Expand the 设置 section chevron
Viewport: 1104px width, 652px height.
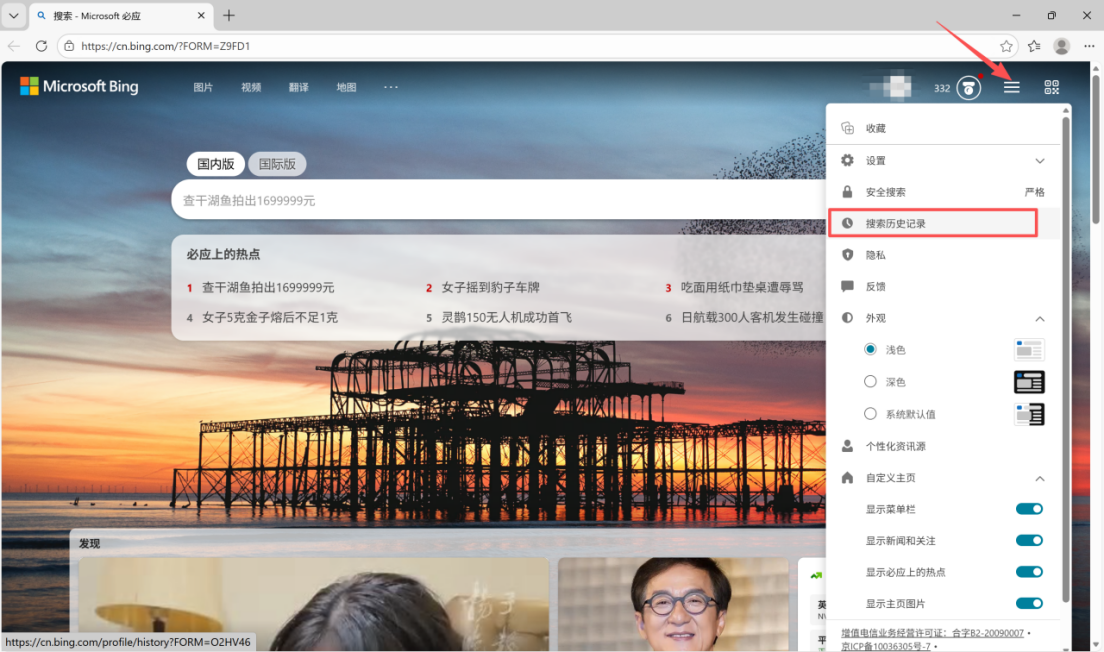pos(1039,161)
